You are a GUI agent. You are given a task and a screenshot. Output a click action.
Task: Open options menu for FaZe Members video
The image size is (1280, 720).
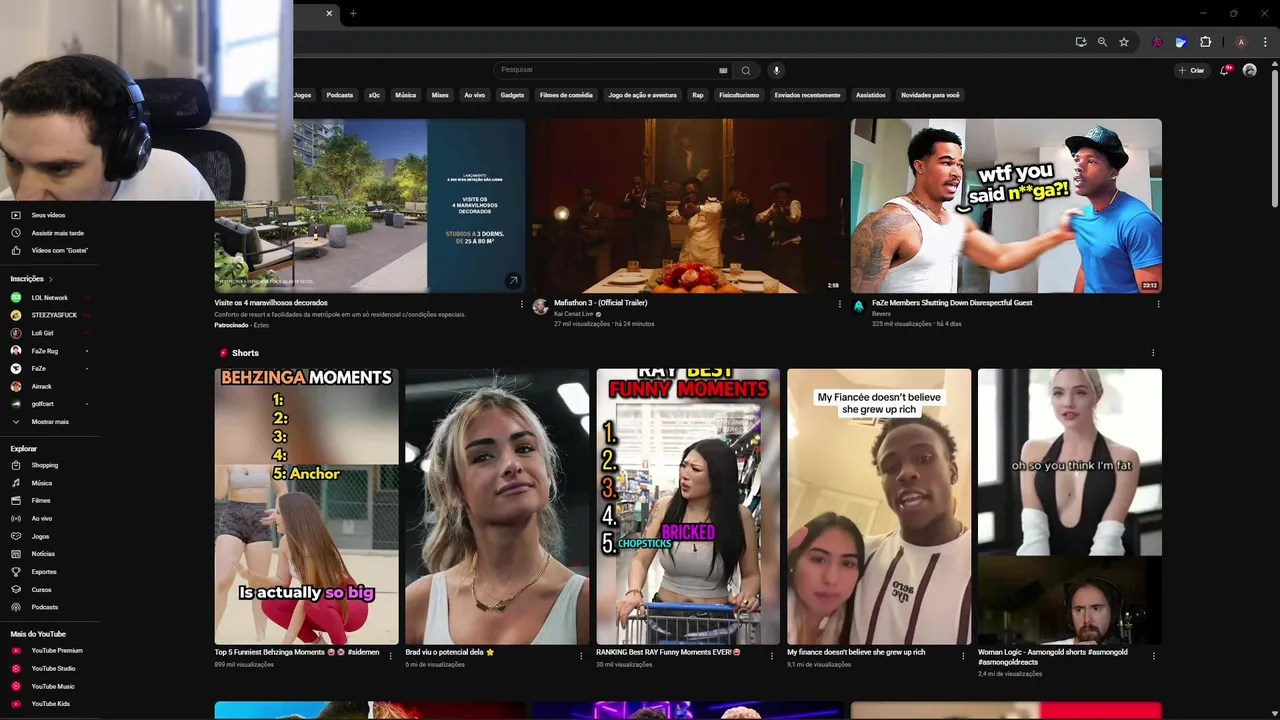(1158, 304)
